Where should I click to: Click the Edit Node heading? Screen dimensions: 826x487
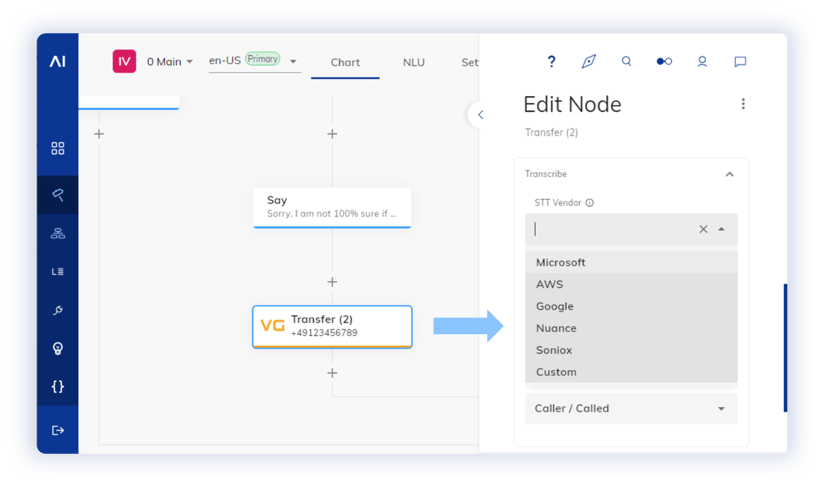[x=572, y=104]
